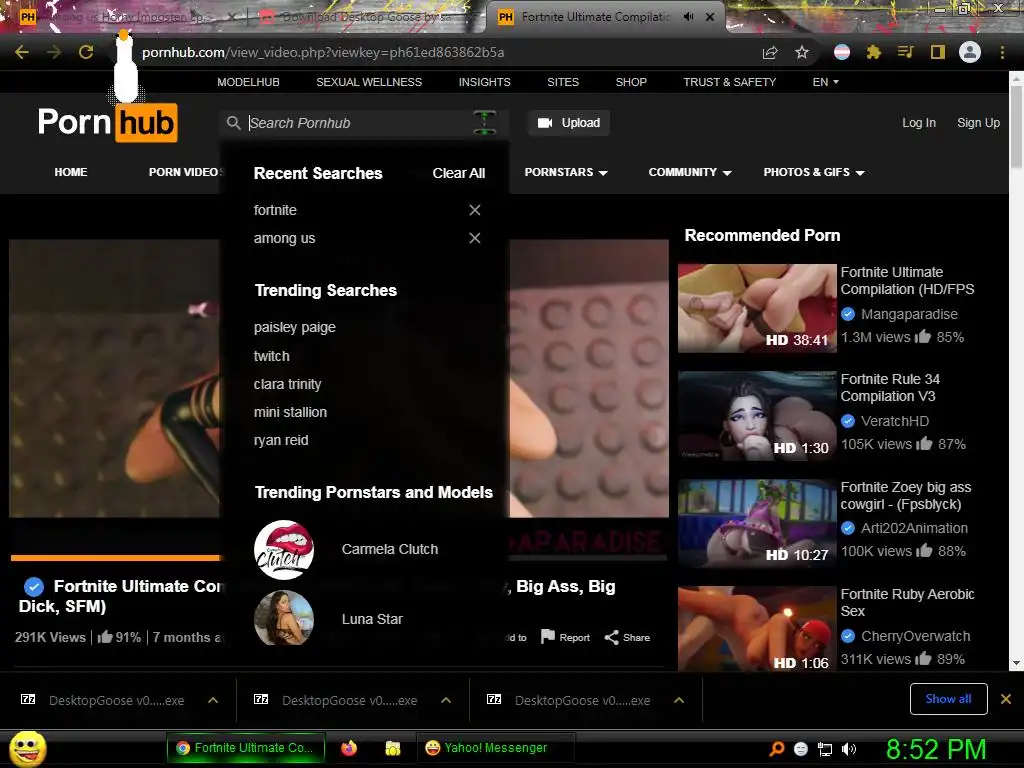Viewport: 1024px width, 768px height.
Task: Open INSIGHTS in the top menu
Action: tap(485, 82)
